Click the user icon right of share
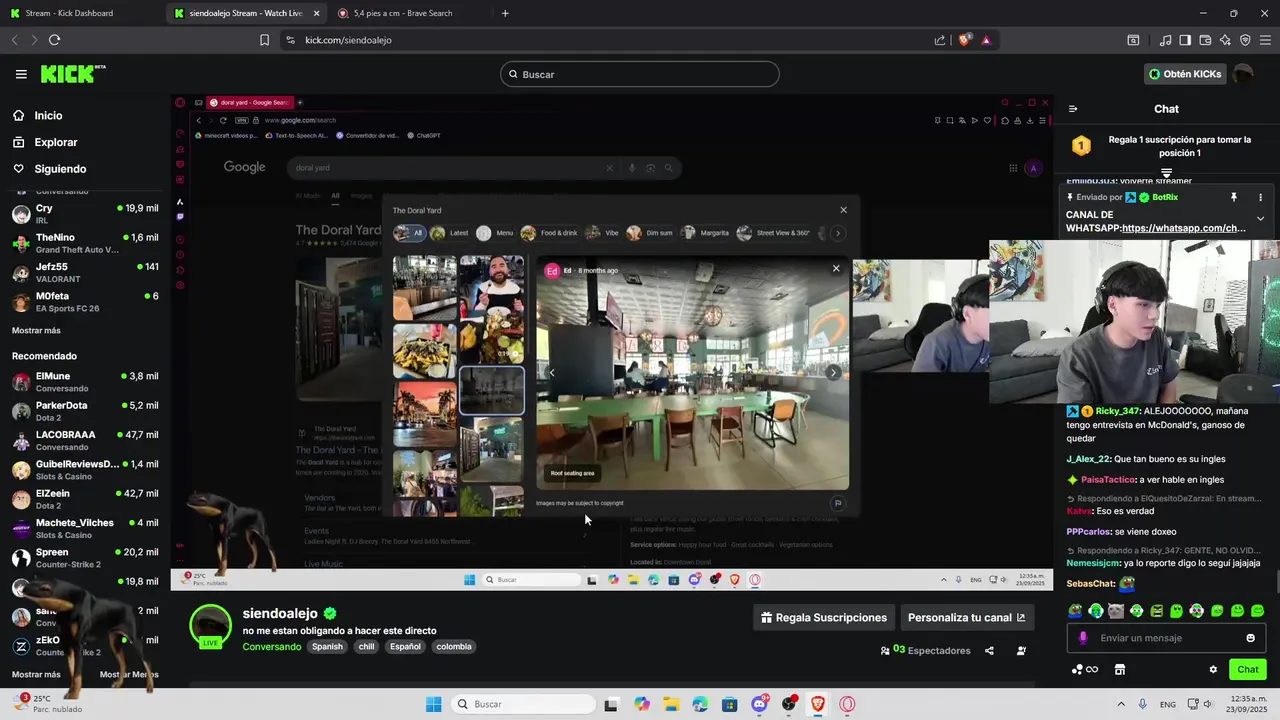 [1021, 651]
